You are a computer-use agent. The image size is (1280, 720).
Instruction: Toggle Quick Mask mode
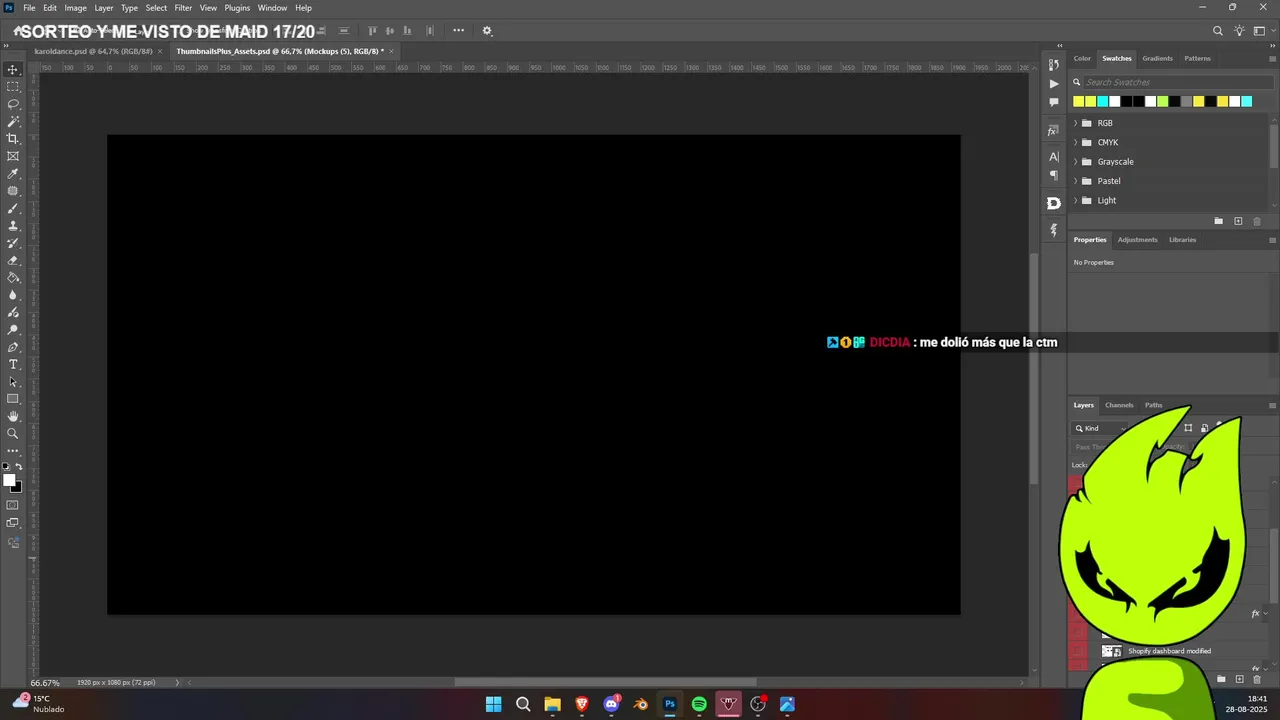click(13, 505)
